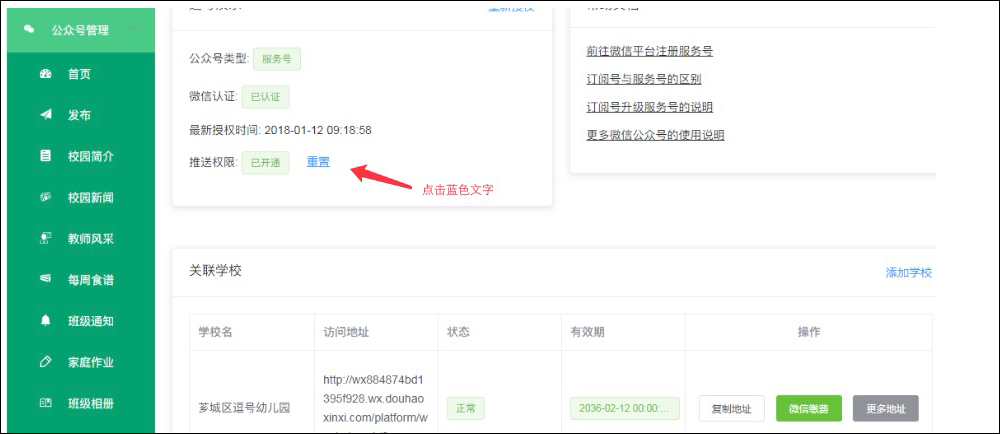1000x434 pixels.
Task: Click the 添加学校 link
Action: point(909,273)
